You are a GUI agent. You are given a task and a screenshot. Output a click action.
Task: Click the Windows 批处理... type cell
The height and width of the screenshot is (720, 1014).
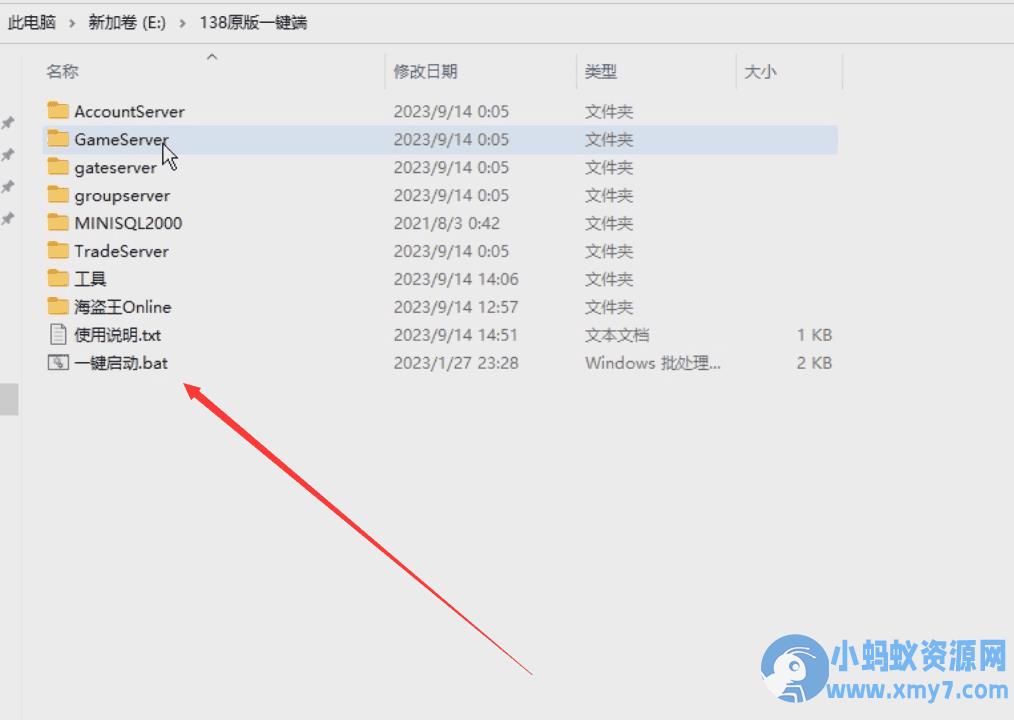point(653,362)
